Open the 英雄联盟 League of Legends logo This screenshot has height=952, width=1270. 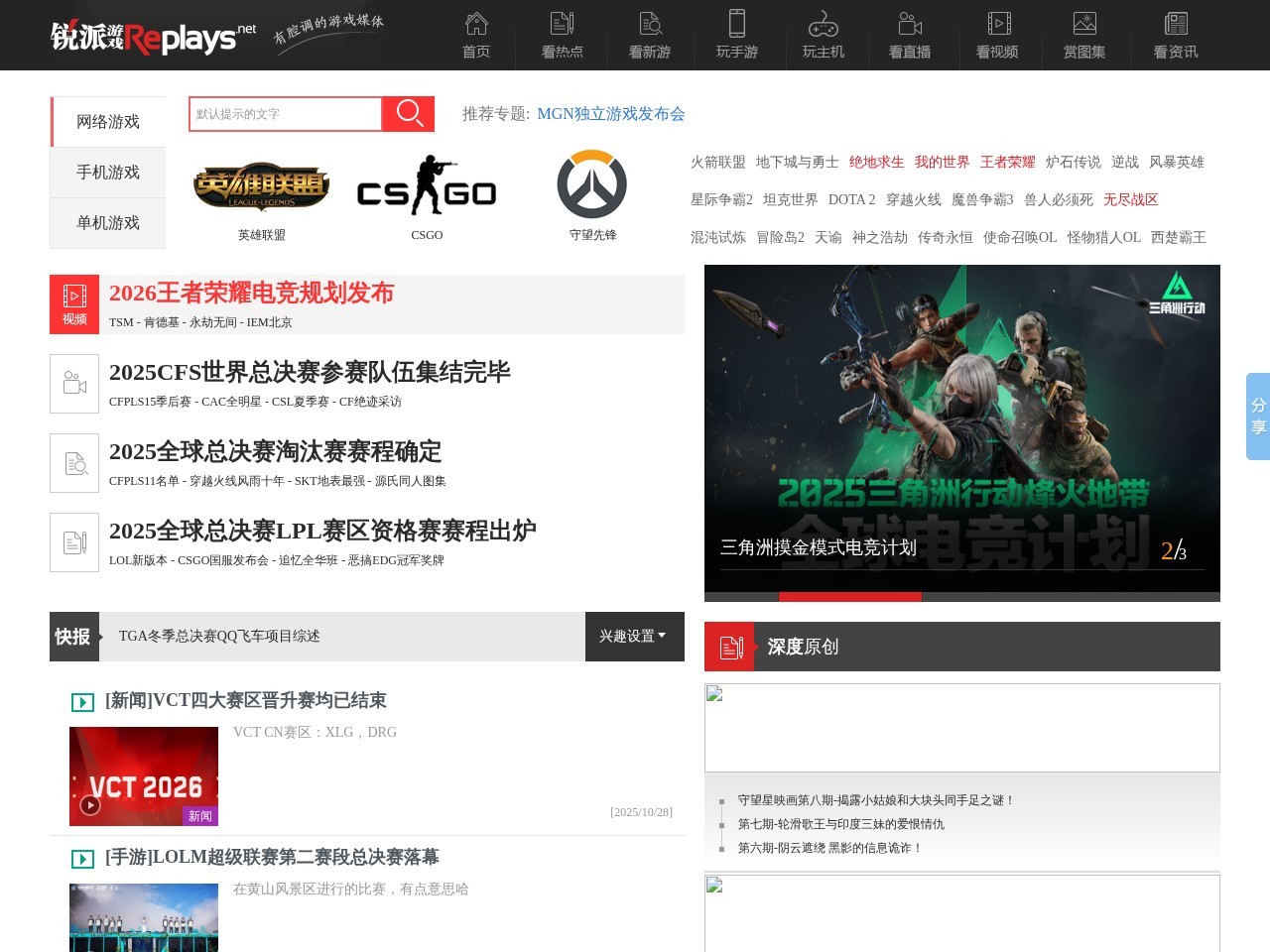pos(262,186)
